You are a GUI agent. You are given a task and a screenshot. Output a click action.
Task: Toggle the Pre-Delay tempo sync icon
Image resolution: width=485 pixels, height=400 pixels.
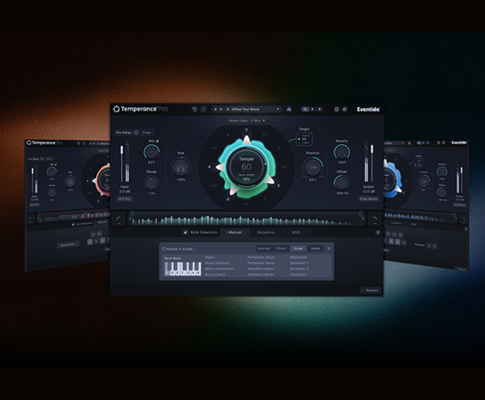click(x=136, y=133)
